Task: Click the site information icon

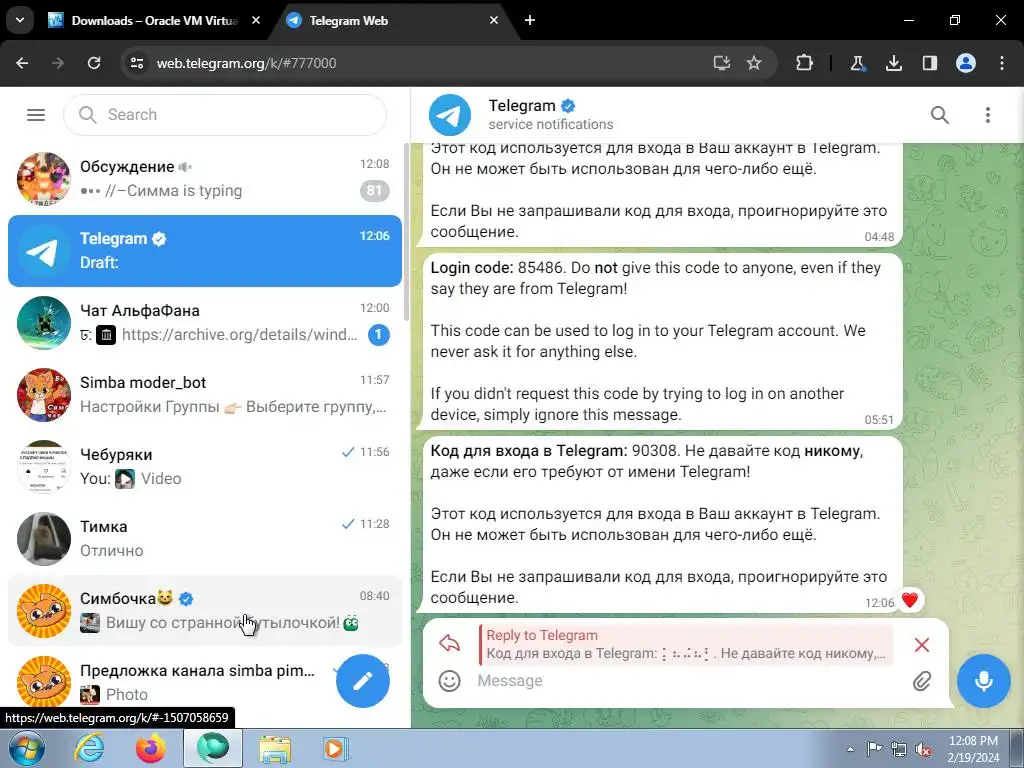Action: point(137,63)
